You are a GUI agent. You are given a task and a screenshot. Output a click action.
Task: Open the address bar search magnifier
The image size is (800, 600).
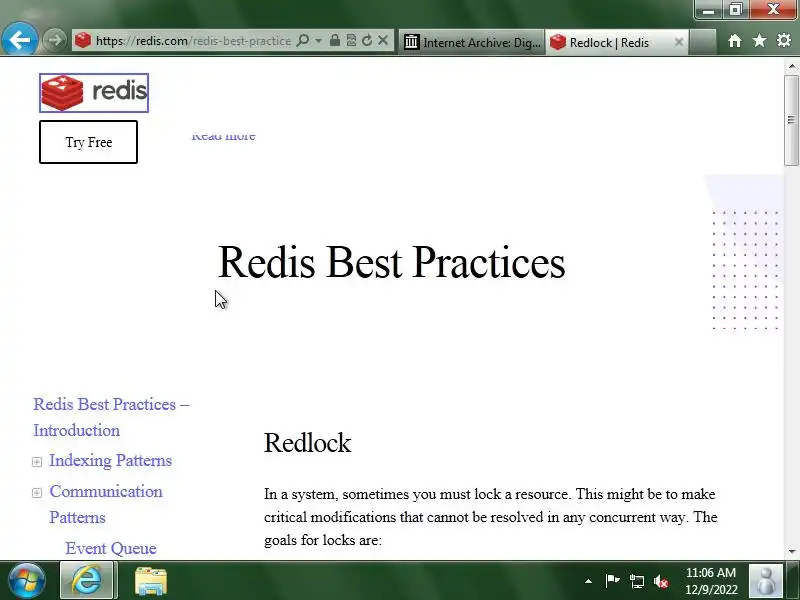[x=303, y=40]
